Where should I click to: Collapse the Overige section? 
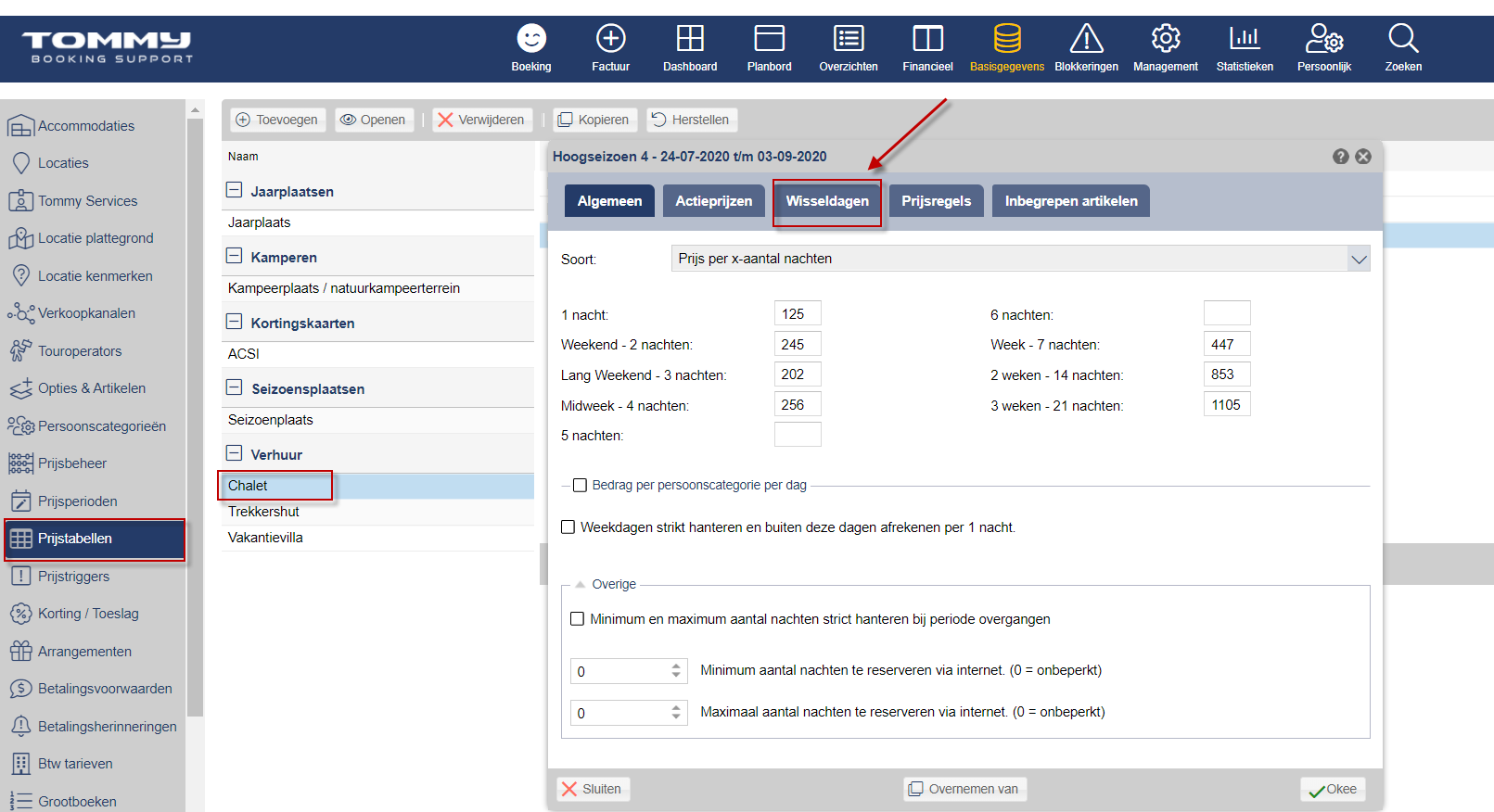point(581,584)
